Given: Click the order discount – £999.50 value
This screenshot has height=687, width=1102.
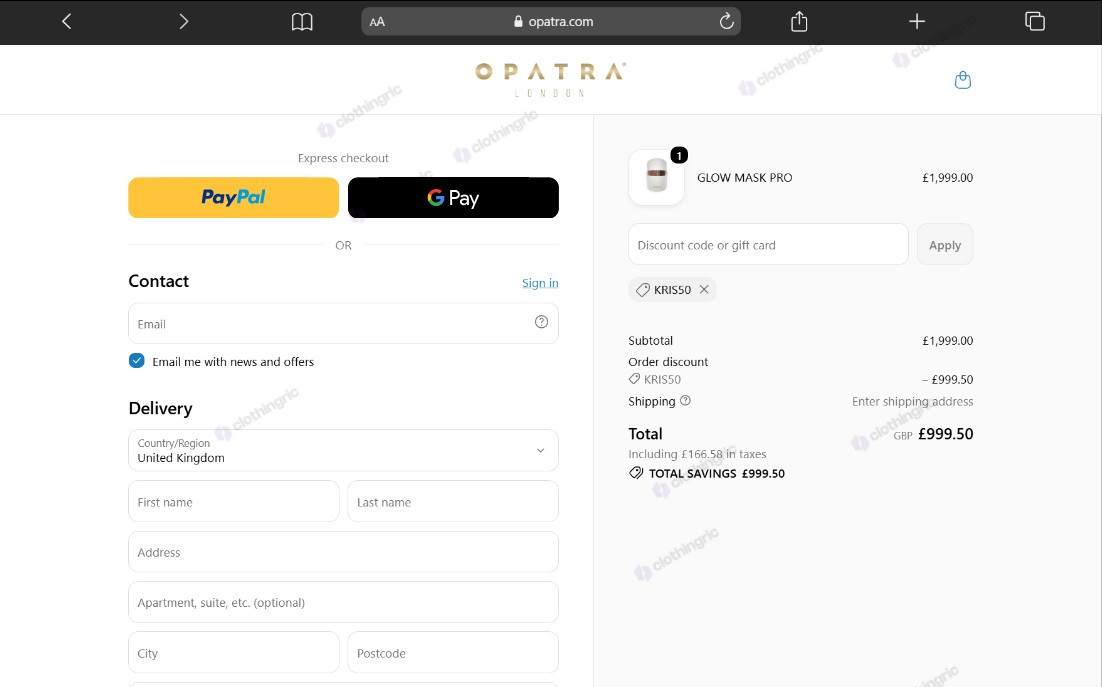Looking at the screenshot, I should tap(947, 379).
